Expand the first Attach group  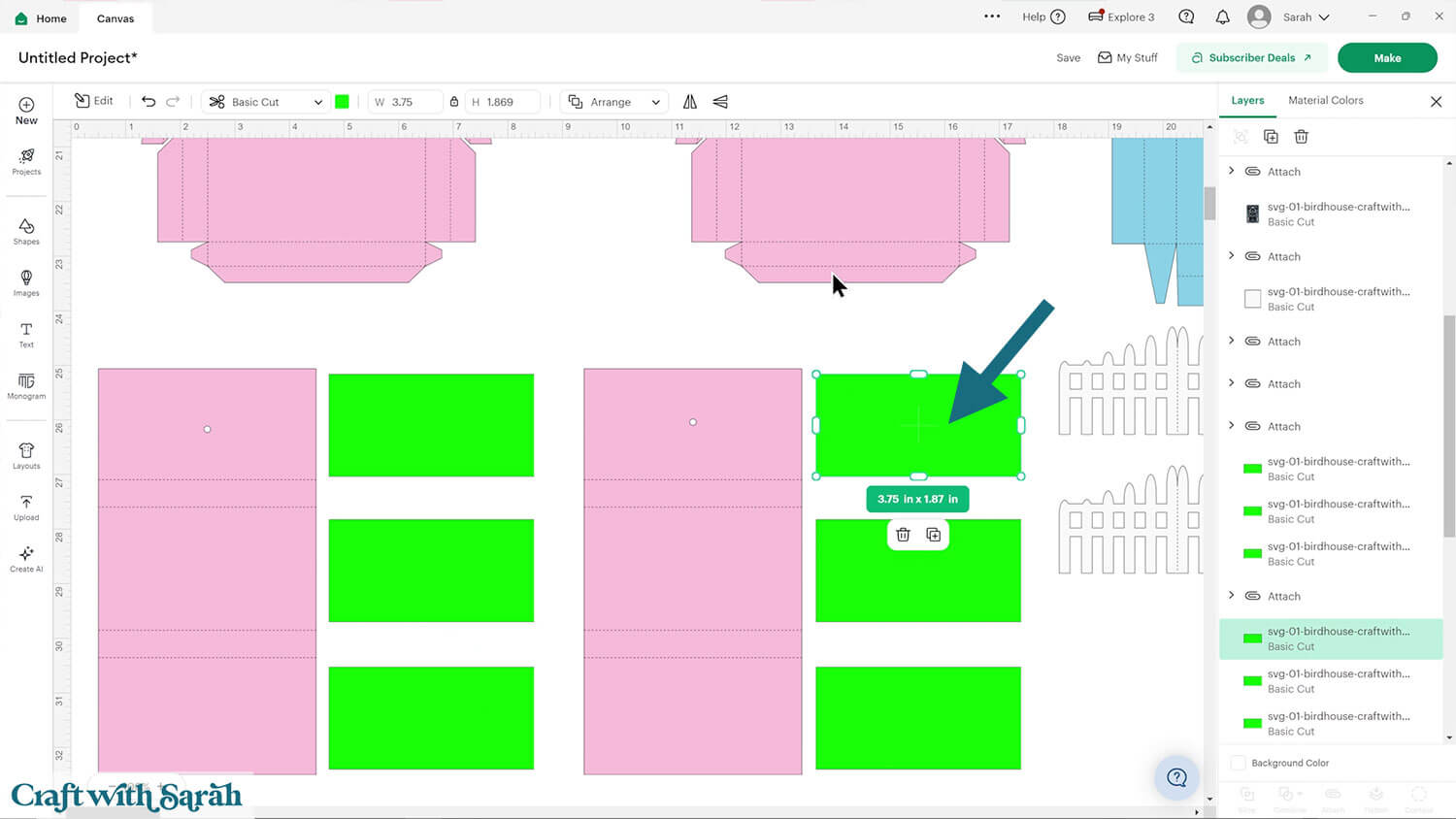(1232, 171)
